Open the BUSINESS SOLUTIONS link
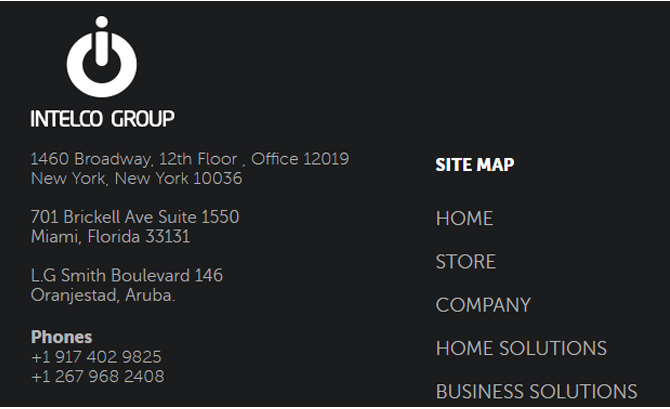Screen dimensions: 670x409 (536, 391)
